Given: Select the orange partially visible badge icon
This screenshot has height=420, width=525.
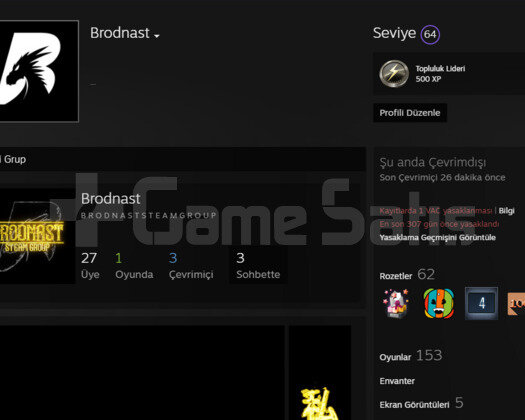Looking at the screenshot, I should click(x=516, y=304).
